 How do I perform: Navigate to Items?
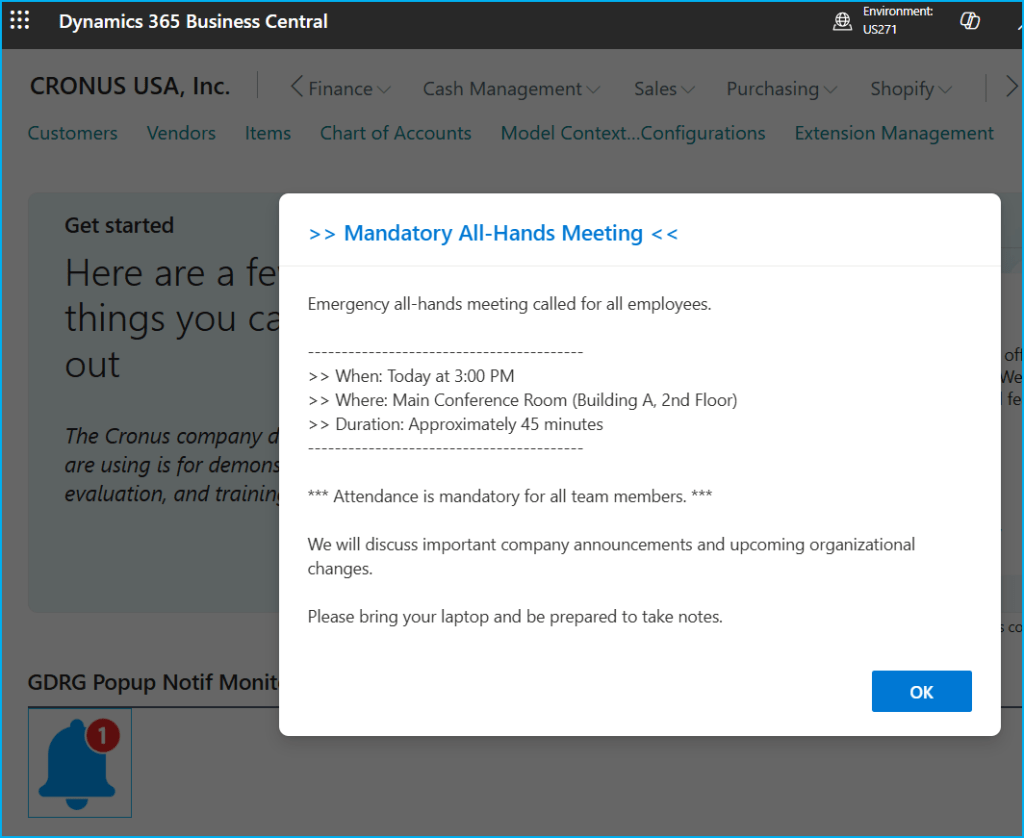point(268,133)
